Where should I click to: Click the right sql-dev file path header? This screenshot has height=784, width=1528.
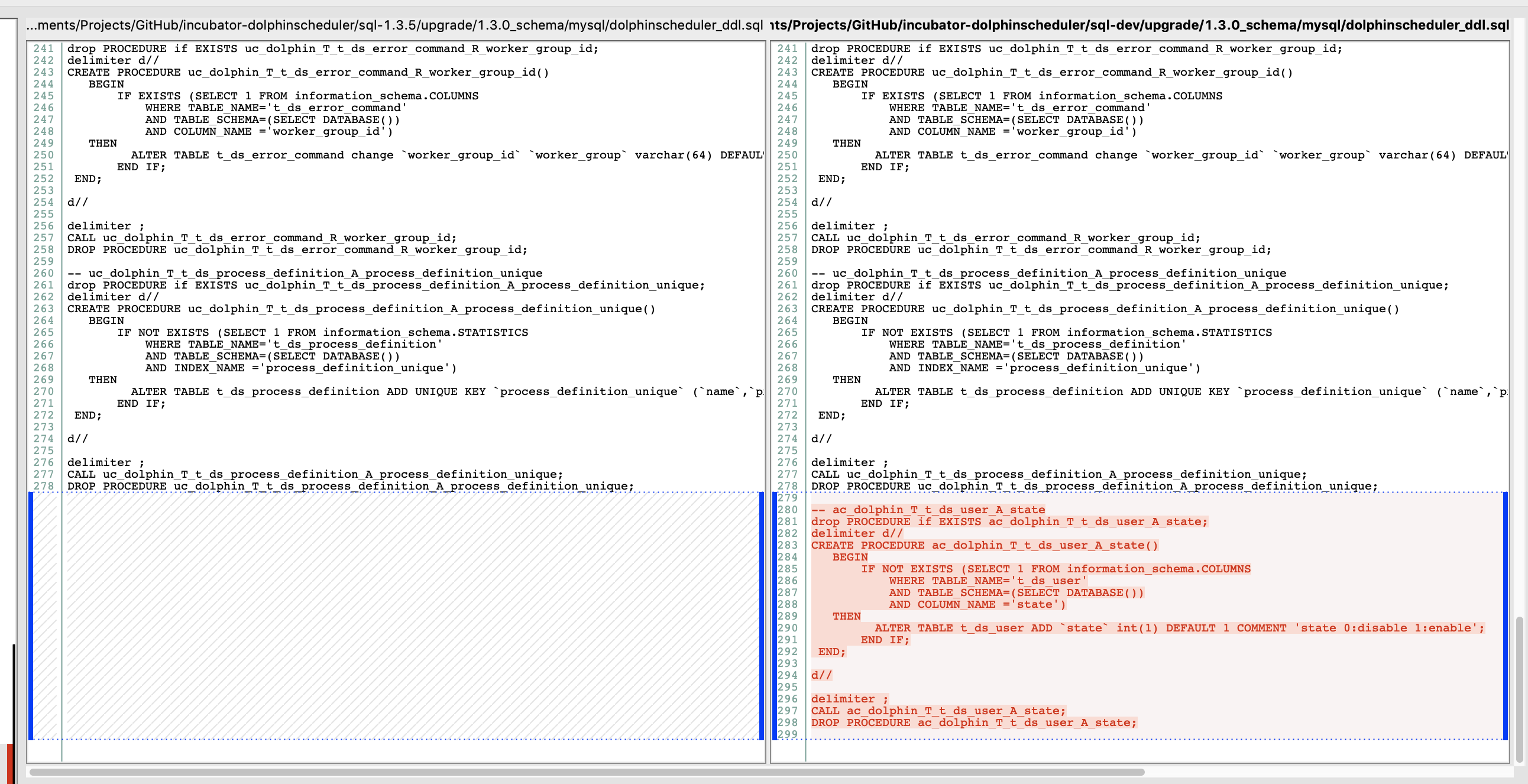1139,25
